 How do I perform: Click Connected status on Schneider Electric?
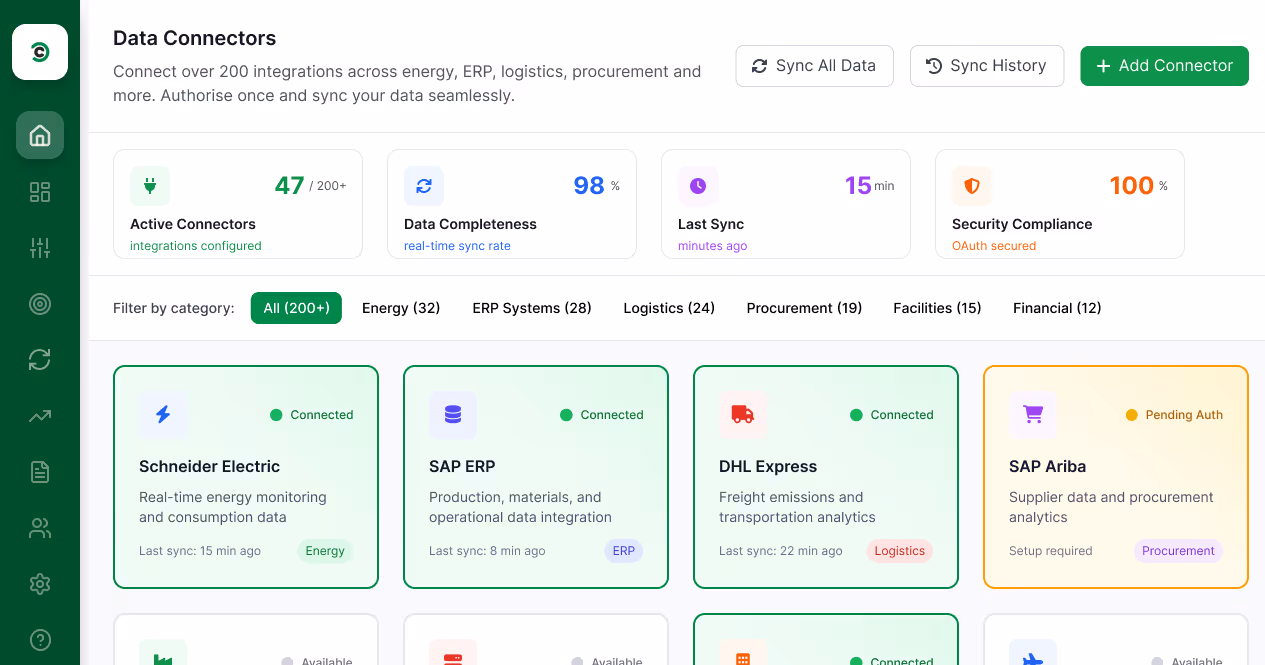[312, 415]
